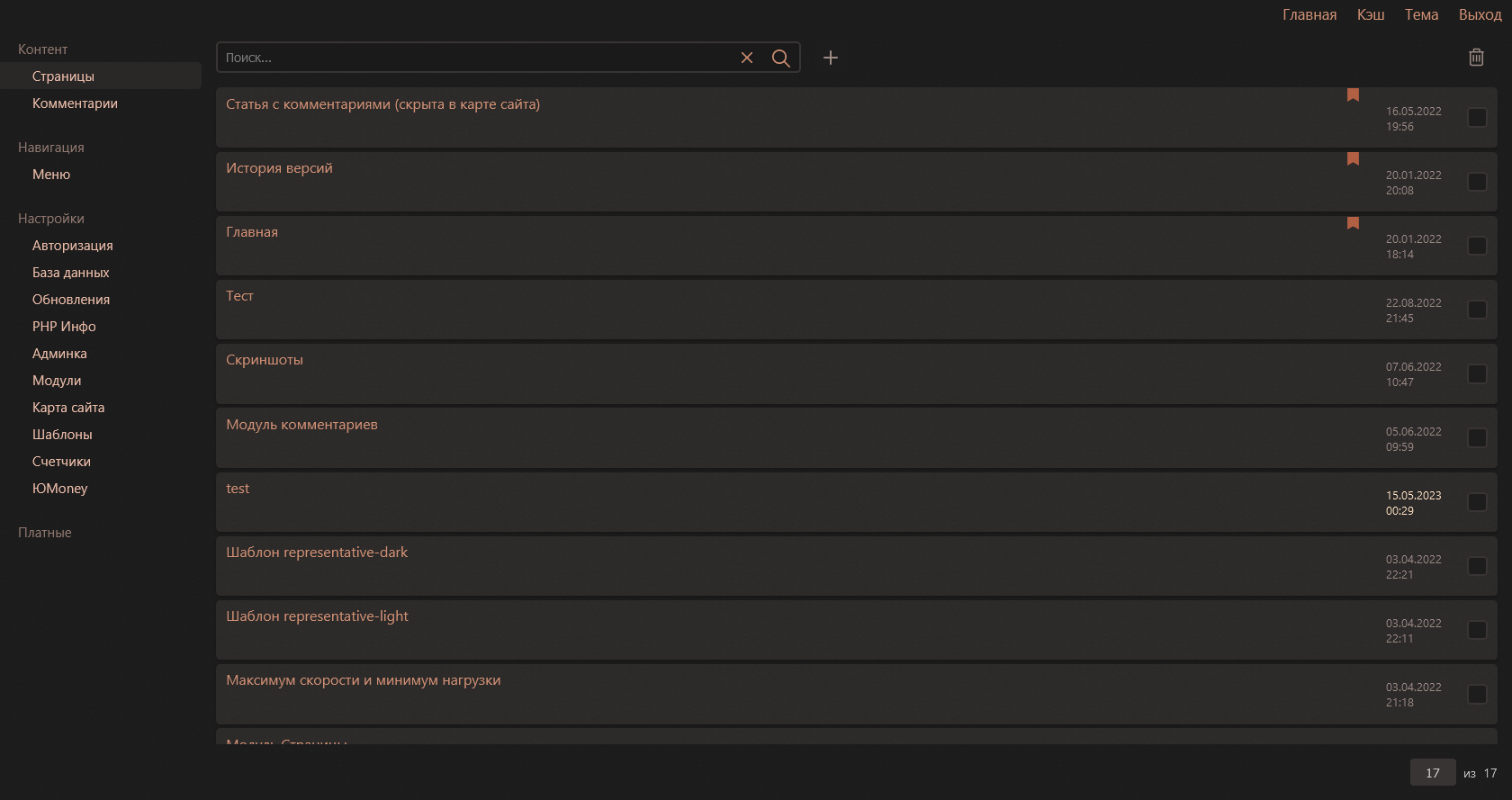Open Обновления in the sidebar

pyautogui.click(x=71, y=300)
